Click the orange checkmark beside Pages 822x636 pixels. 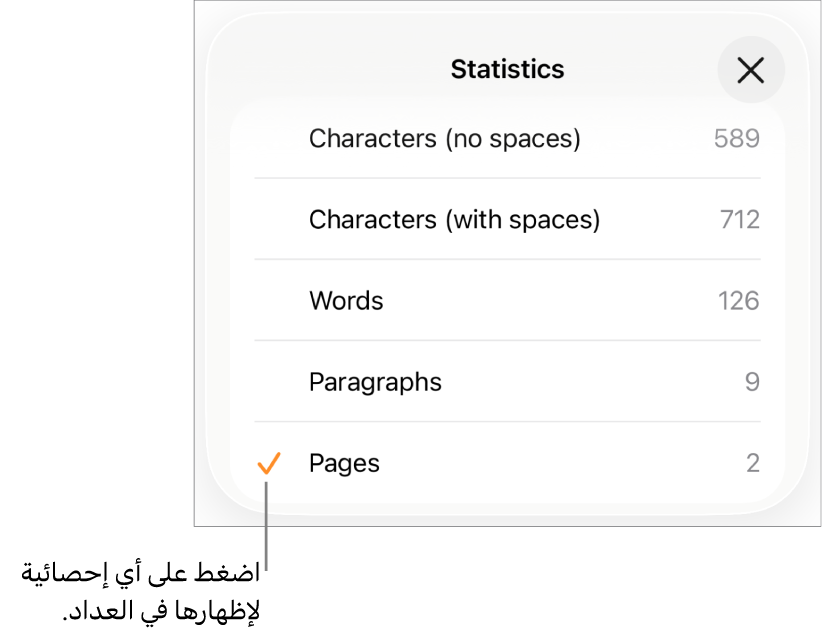[x=269, y=463]
